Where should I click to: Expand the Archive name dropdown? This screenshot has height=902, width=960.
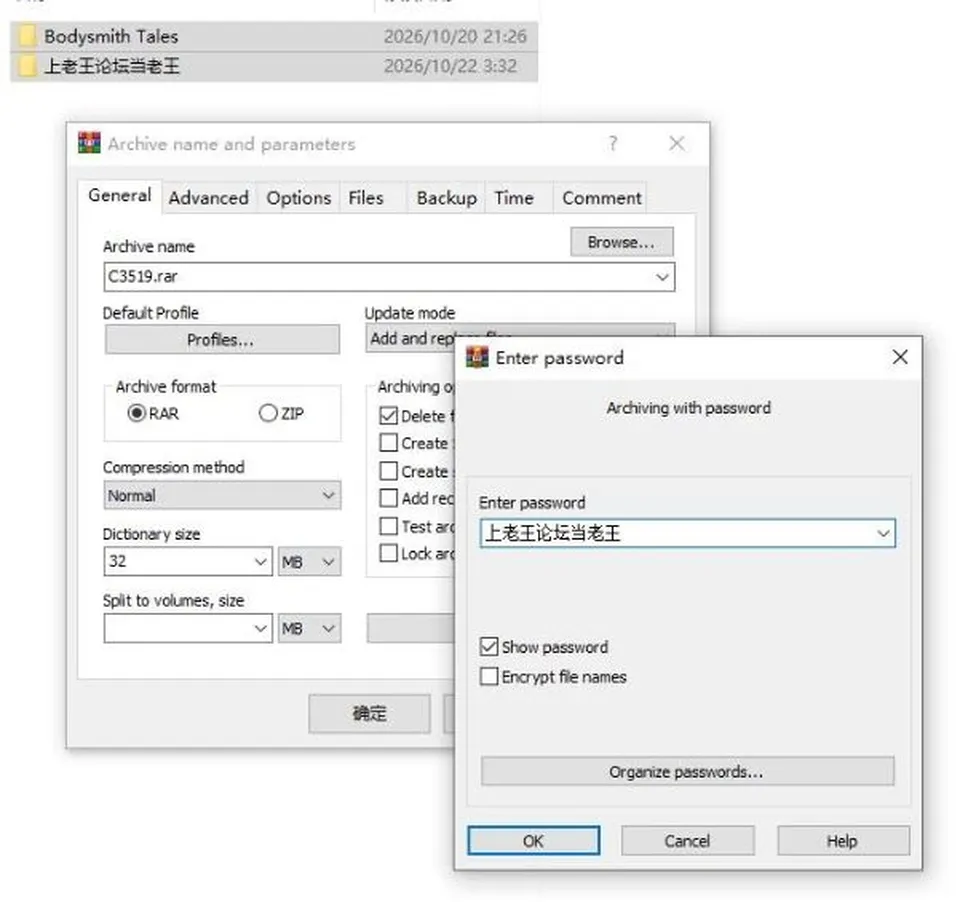pos(662,277)
